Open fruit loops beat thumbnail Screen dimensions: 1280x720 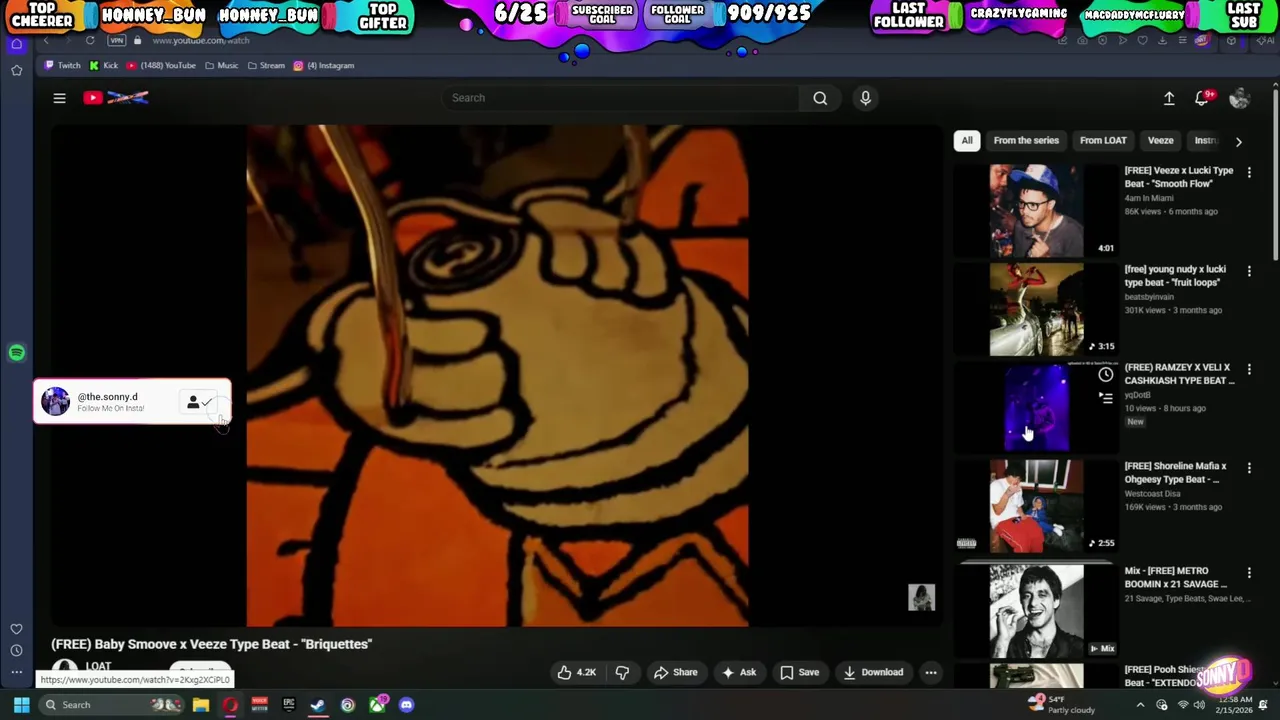(x=1036, y=309)
